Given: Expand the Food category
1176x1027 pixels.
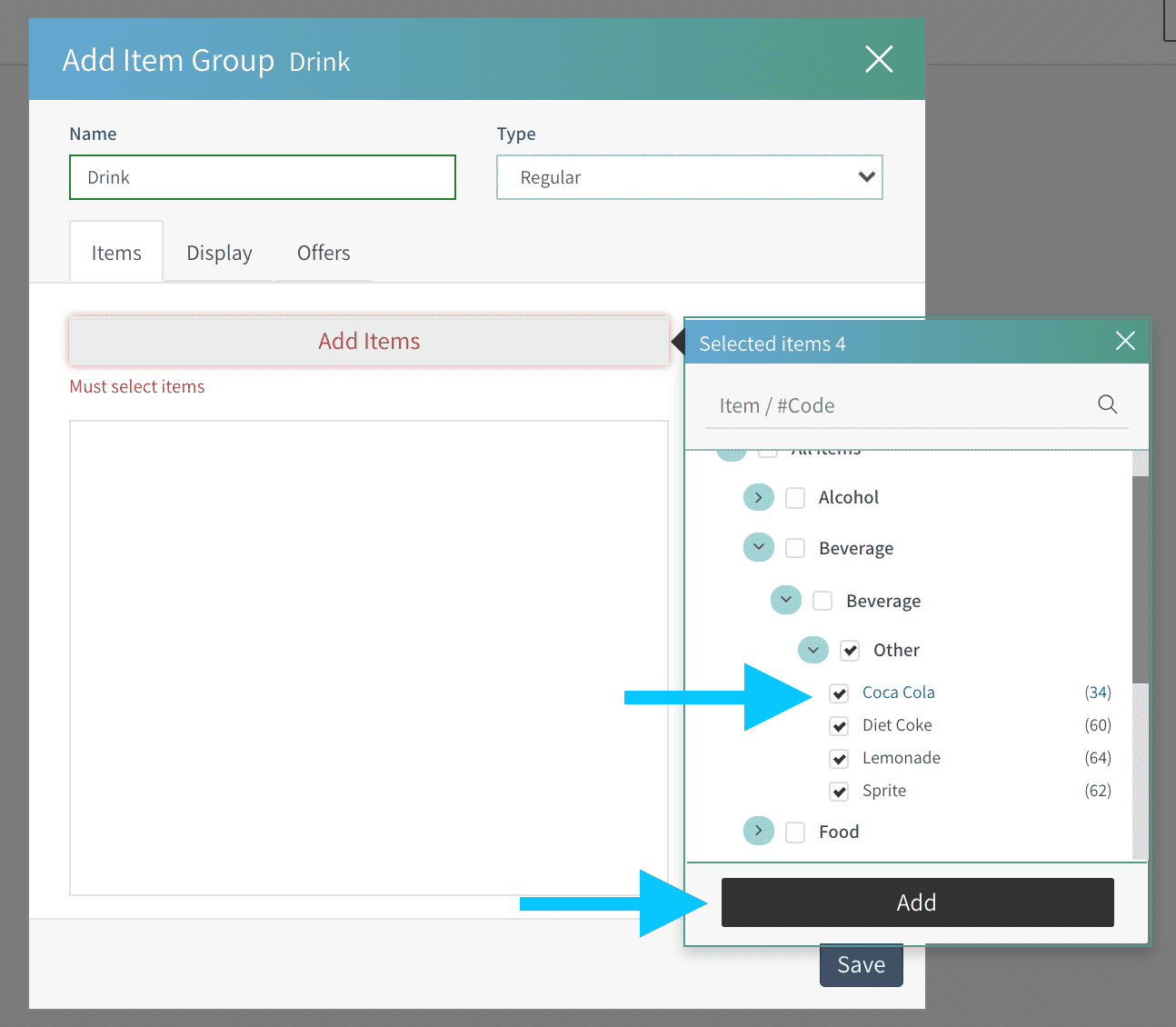Looking at the screenshot, I should point(758,832).
